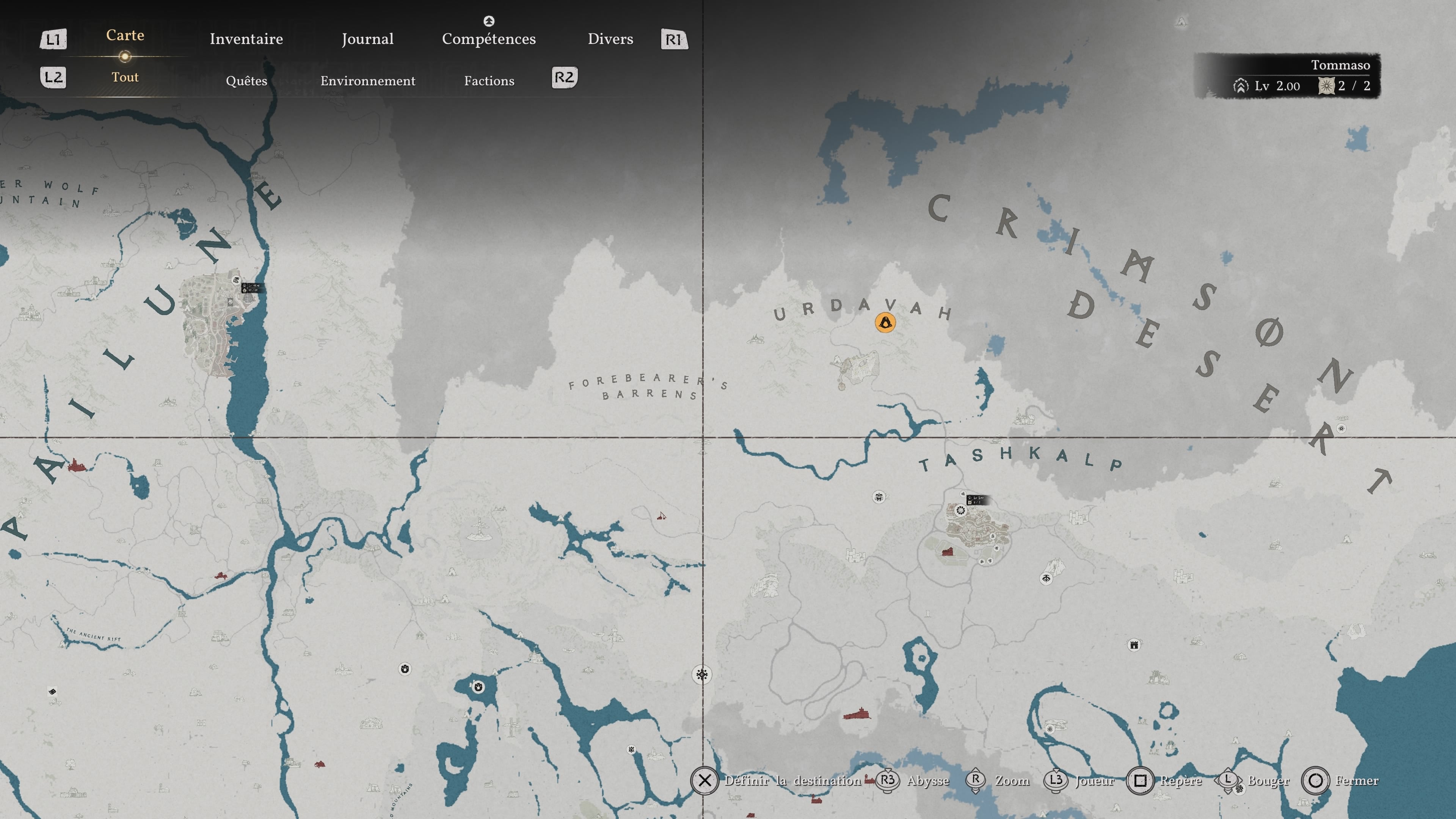Select the swirl marker on Tashkalp city
The width and height of the screenshot is (1456, 819).
point(960,511)
